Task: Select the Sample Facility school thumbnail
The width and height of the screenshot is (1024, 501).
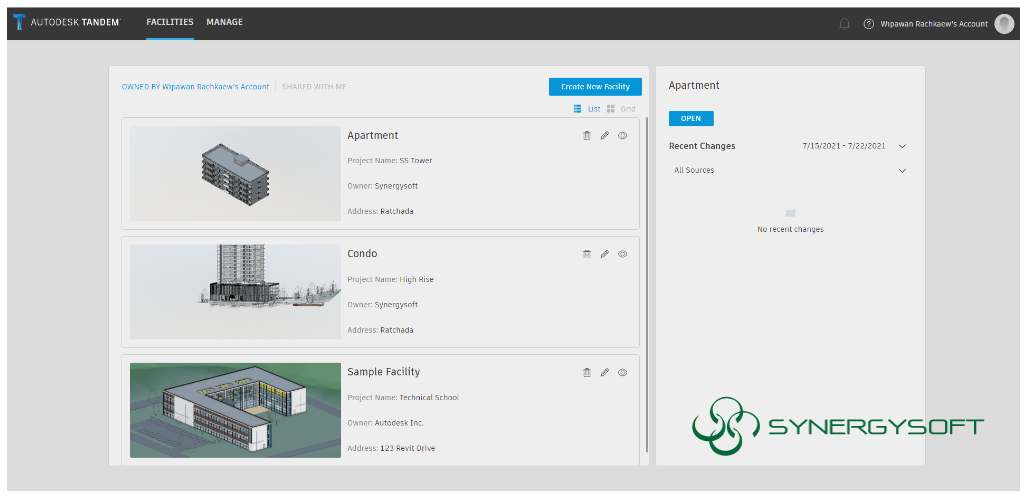Action: [235, 410]
